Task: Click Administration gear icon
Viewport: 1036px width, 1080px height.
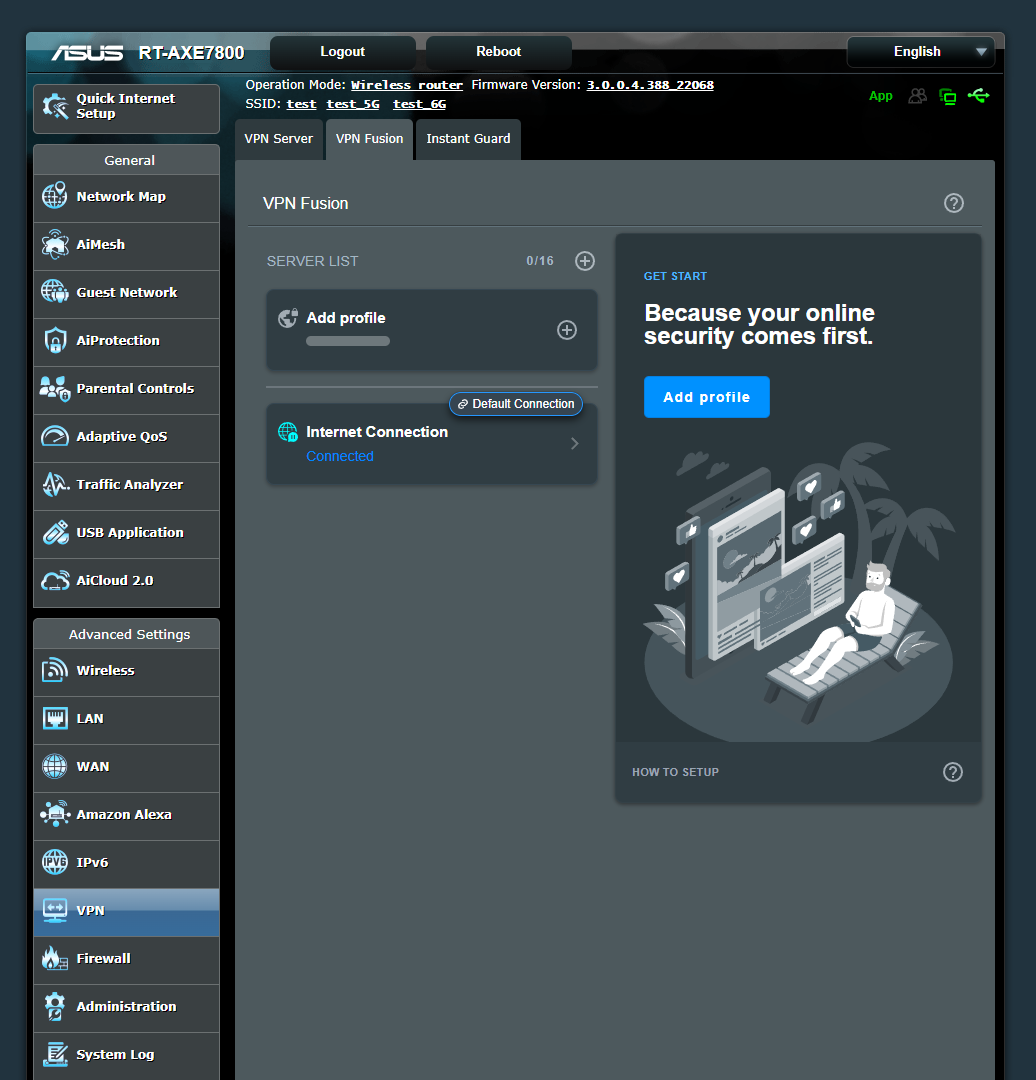Action: (55, 1006)
